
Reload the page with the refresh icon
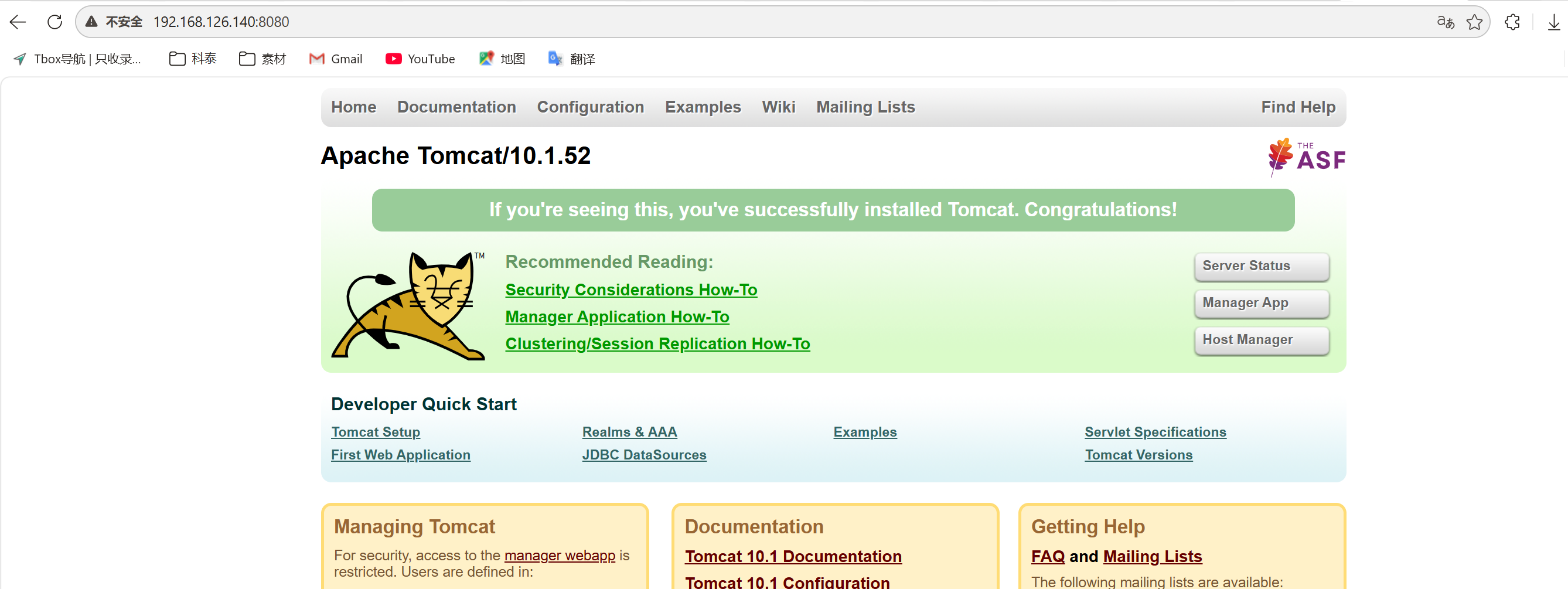coord(54,22)
